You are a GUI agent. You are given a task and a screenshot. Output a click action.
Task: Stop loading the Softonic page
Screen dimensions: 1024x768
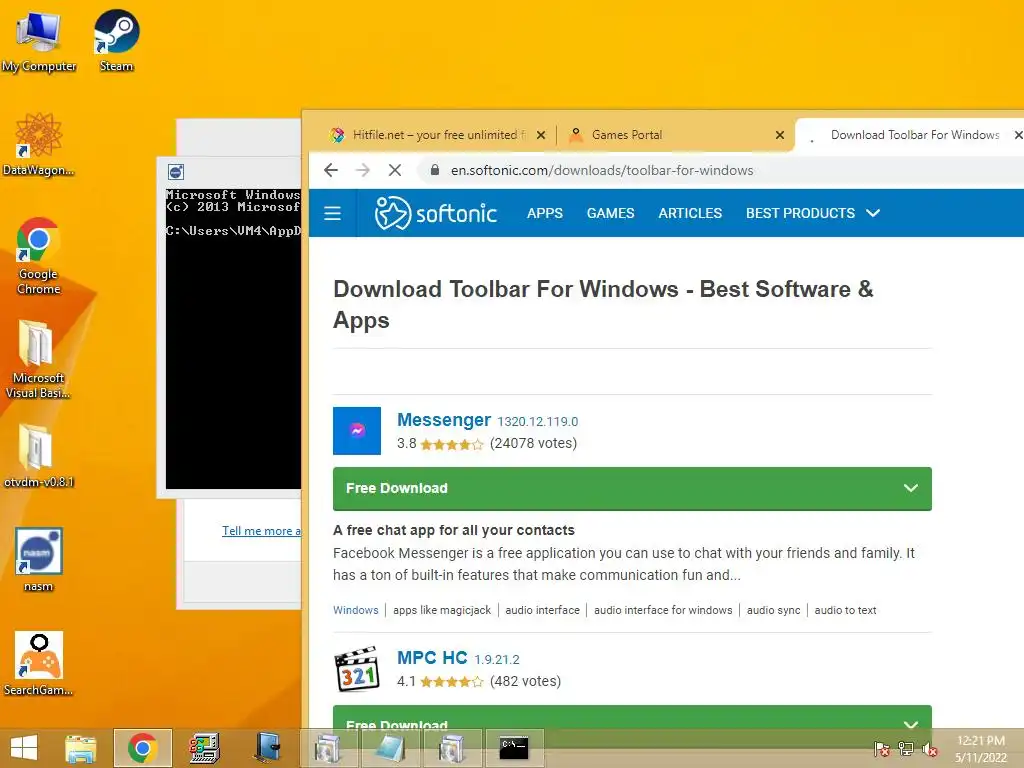[x=394, y=170]
